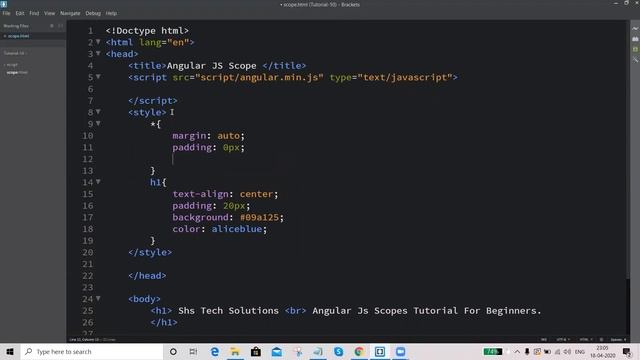
Task: Click the volume speaker tray icon
Action: [567, 351]
